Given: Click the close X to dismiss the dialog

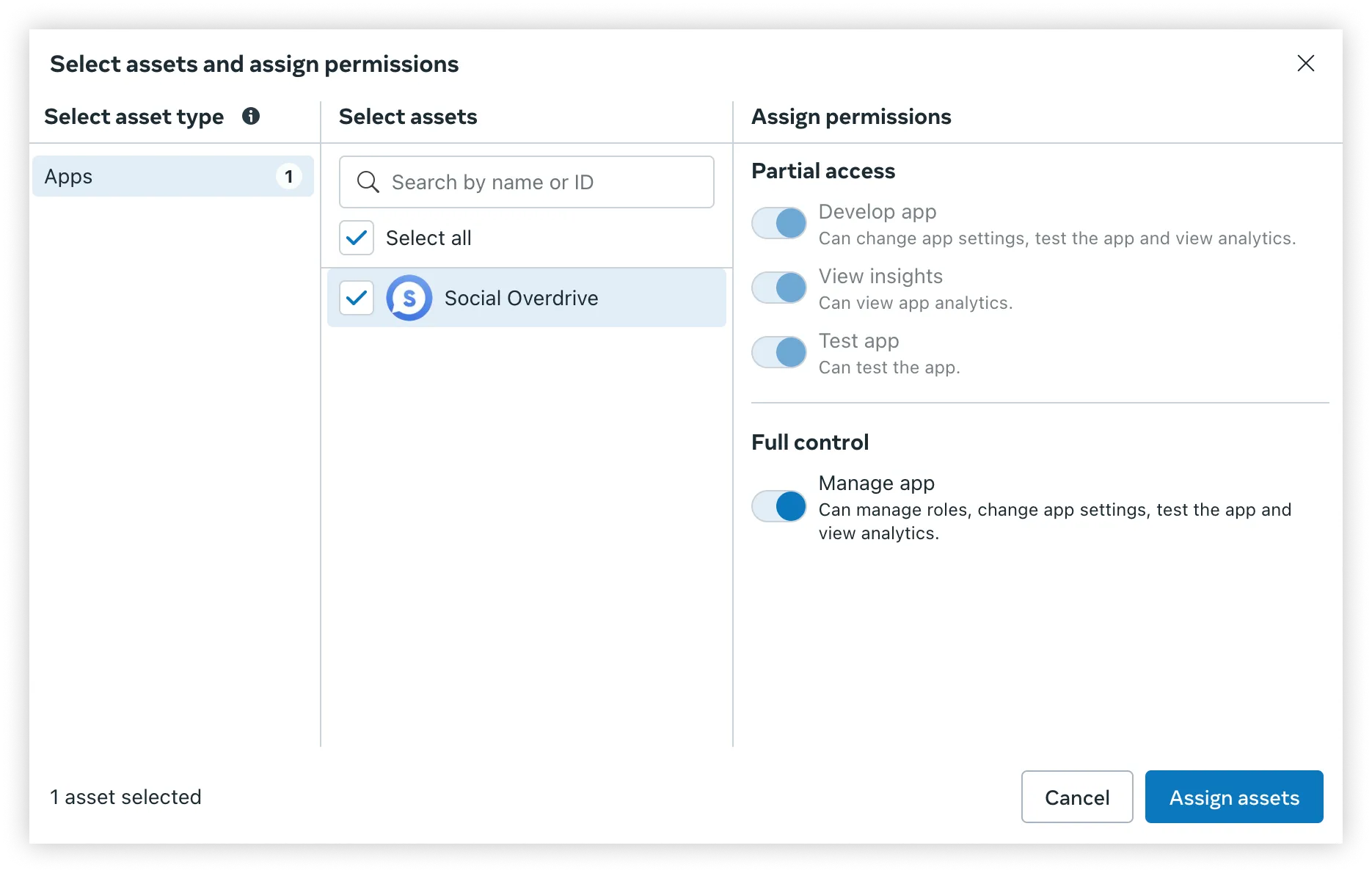Looking at the screenshot, I should 1307,64.
